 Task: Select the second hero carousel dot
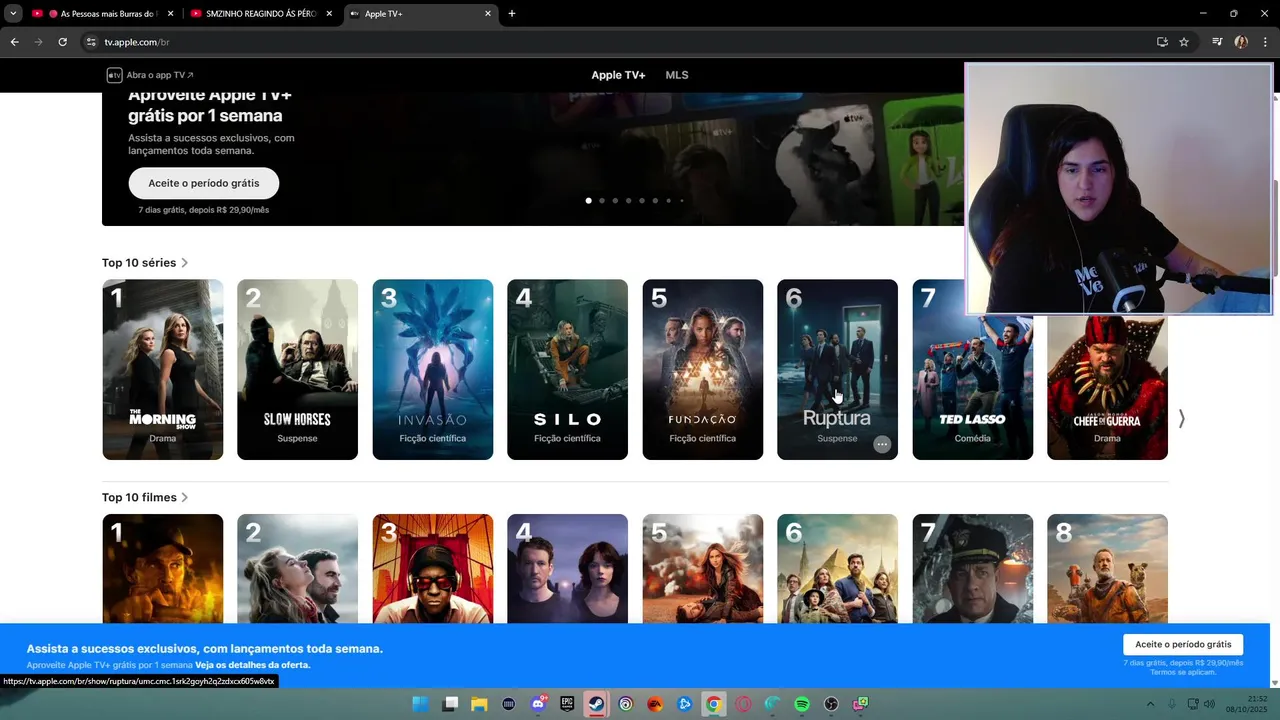[602, 201]
